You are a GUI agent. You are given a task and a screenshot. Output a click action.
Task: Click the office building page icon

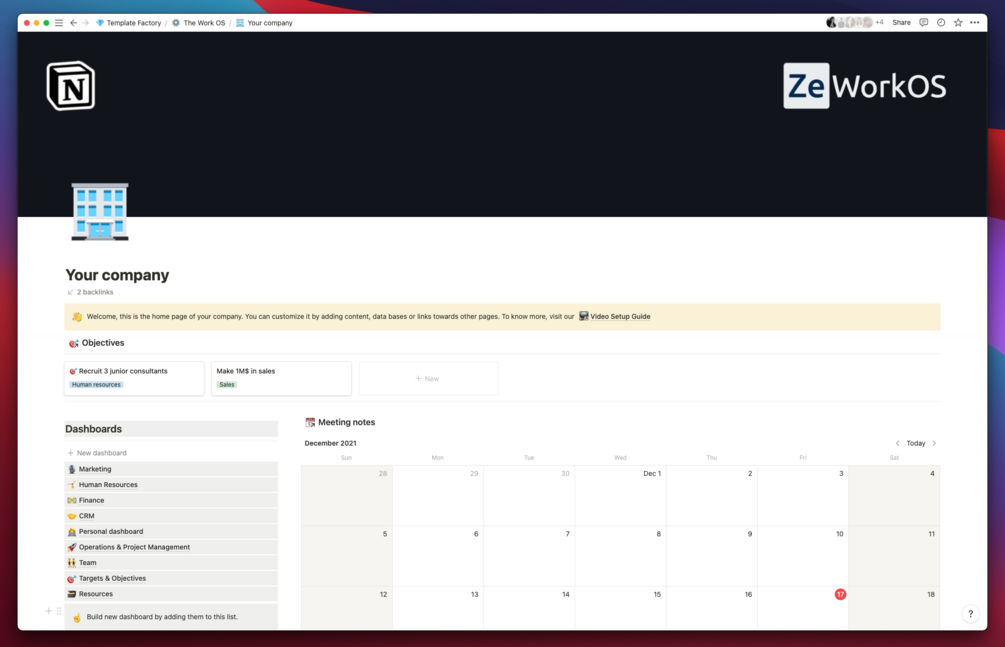[x=100, y=212]
